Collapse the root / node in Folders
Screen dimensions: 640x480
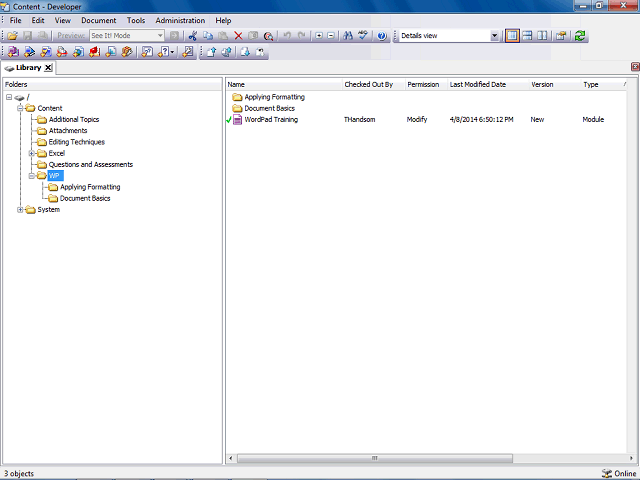(9, 97)
